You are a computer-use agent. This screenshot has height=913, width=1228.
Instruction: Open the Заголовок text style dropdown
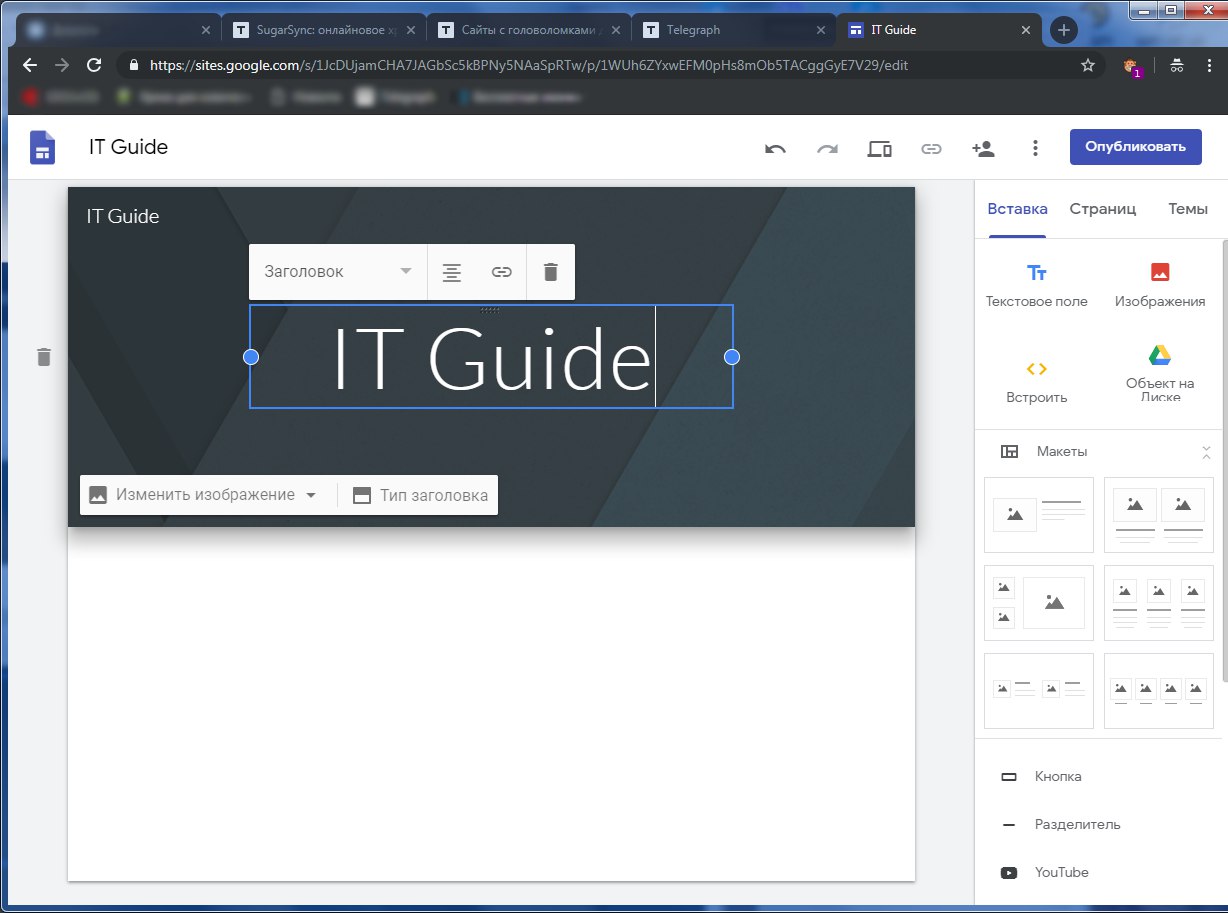[338, 271]
